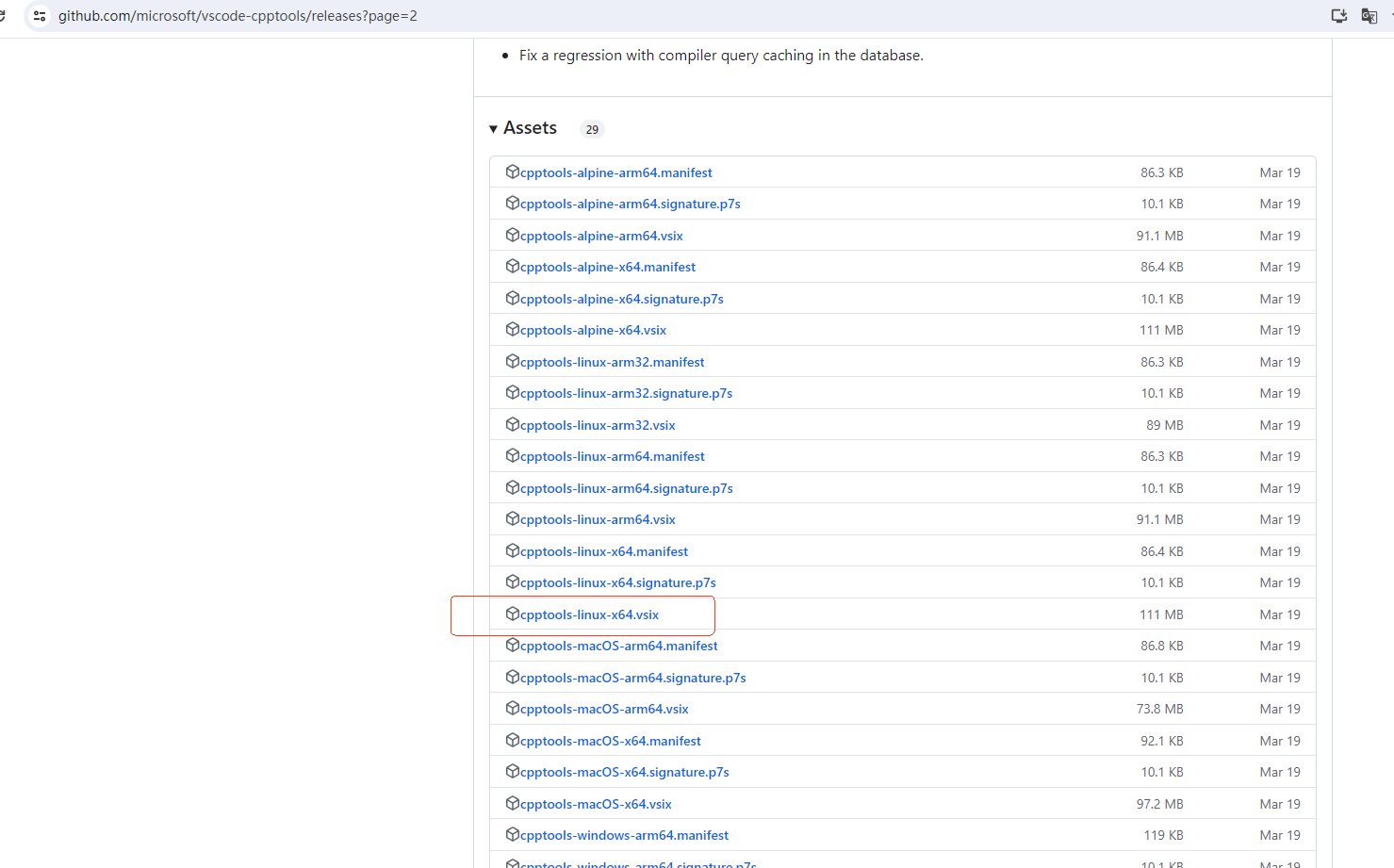Click package icon beside cpptools-linux-x64.signature.p7s

click(x=513, y=581)
